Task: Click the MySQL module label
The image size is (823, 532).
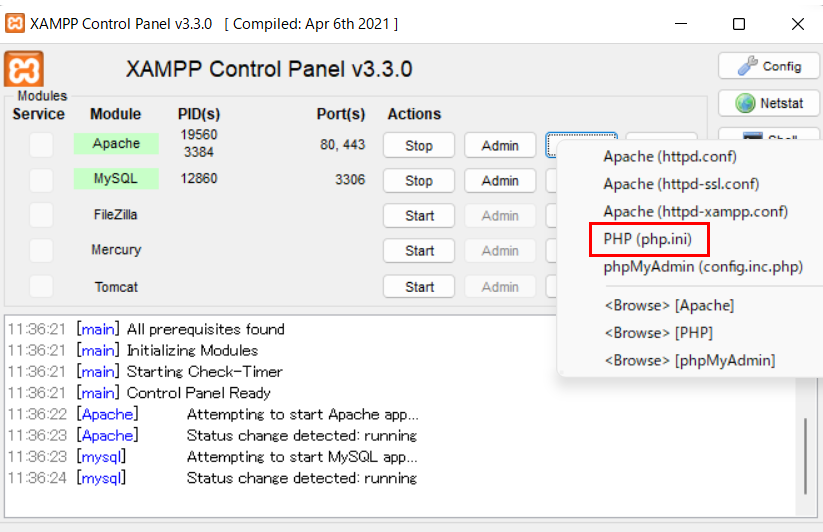Action: [x=116, y=178]
